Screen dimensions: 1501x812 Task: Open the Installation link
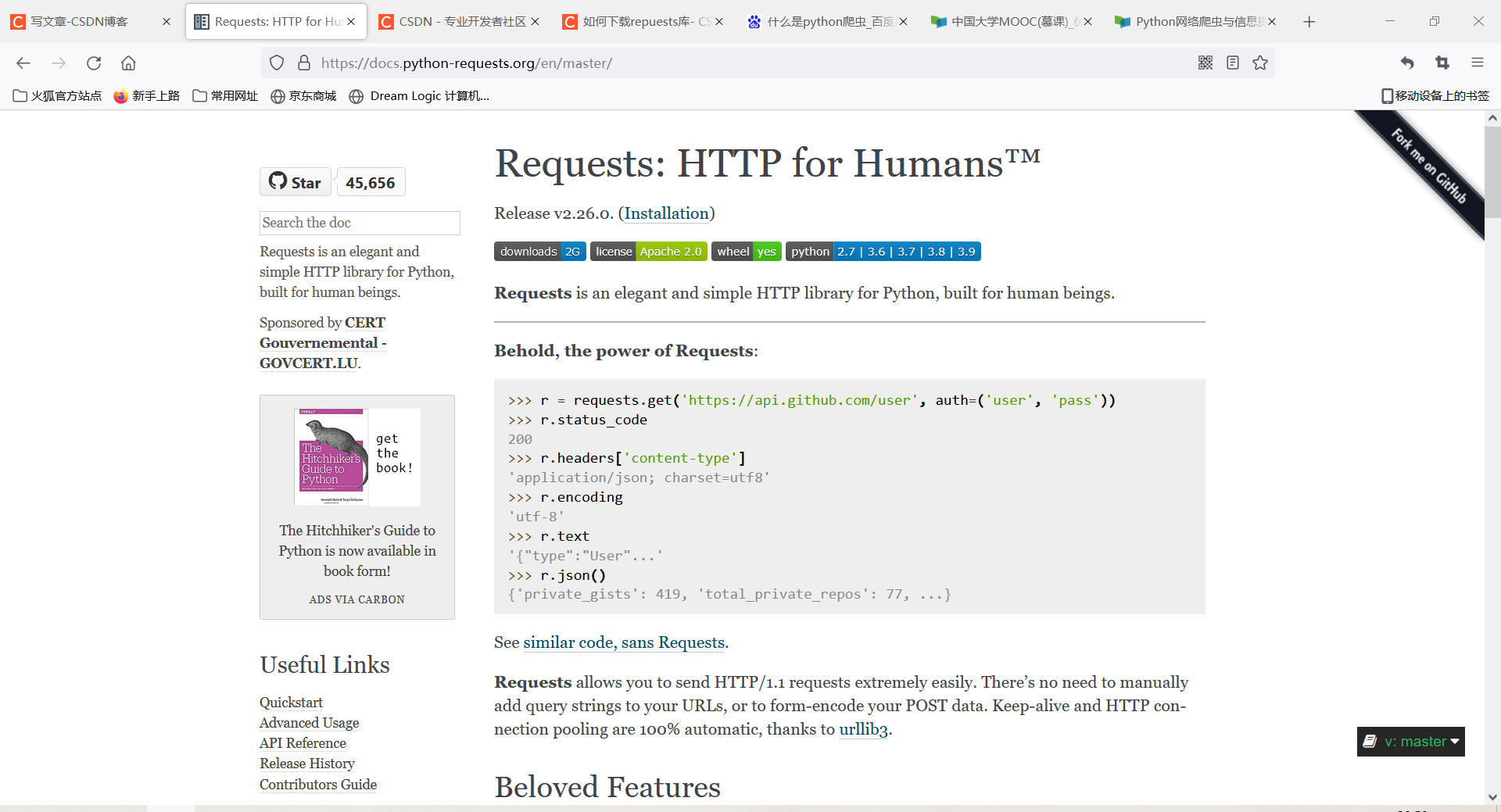click(666, 213)
